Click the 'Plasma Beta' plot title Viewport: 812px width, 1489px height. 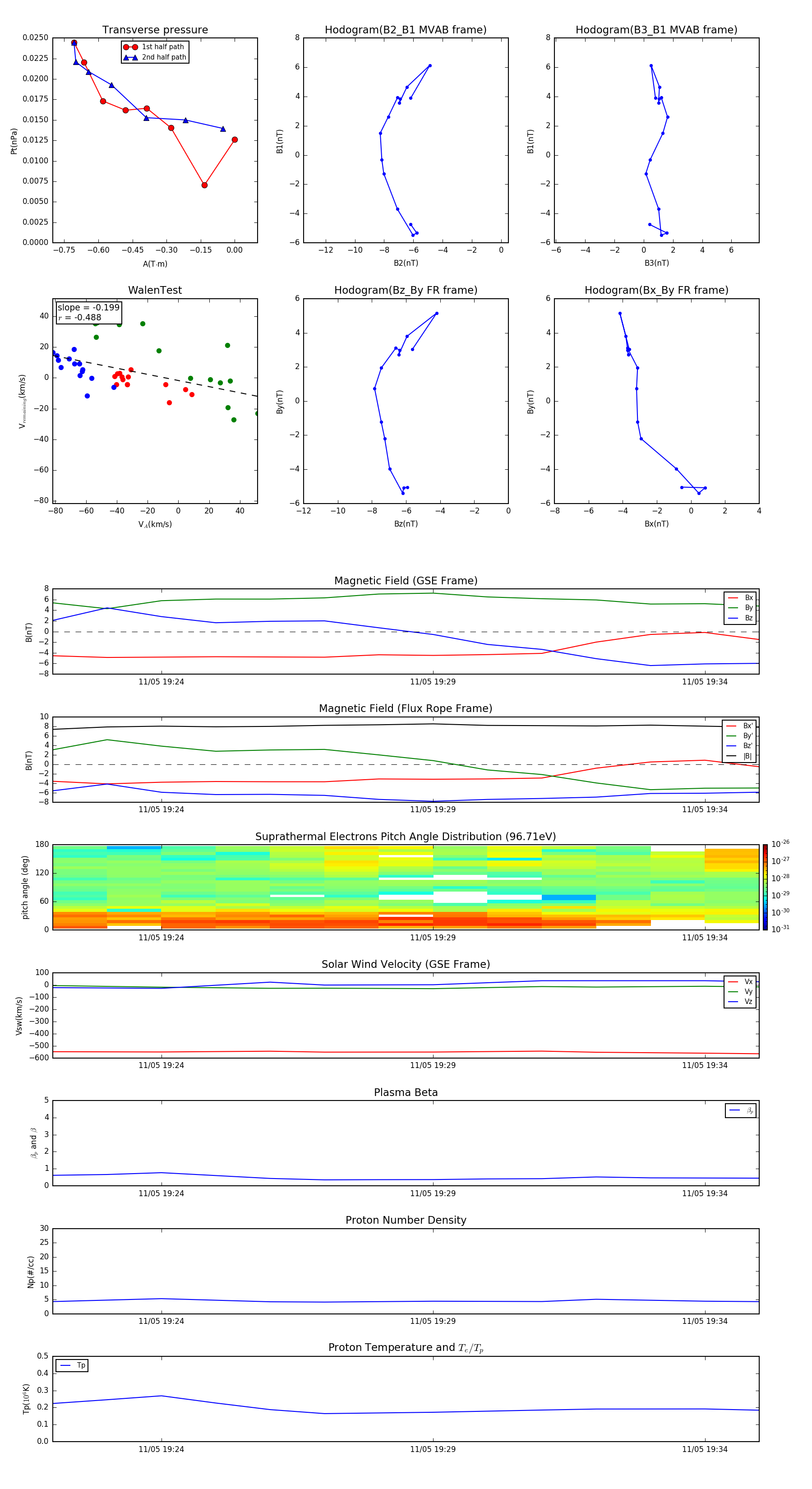(x=406, y=1092)
